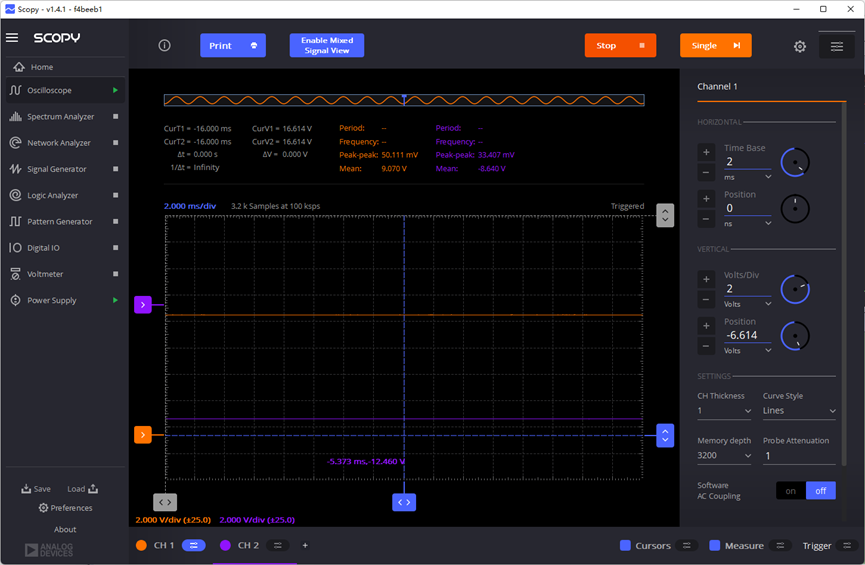Toggle the CH 2 purple enable circle
This screenshot has width=865, height=565.
coord(225,545)
